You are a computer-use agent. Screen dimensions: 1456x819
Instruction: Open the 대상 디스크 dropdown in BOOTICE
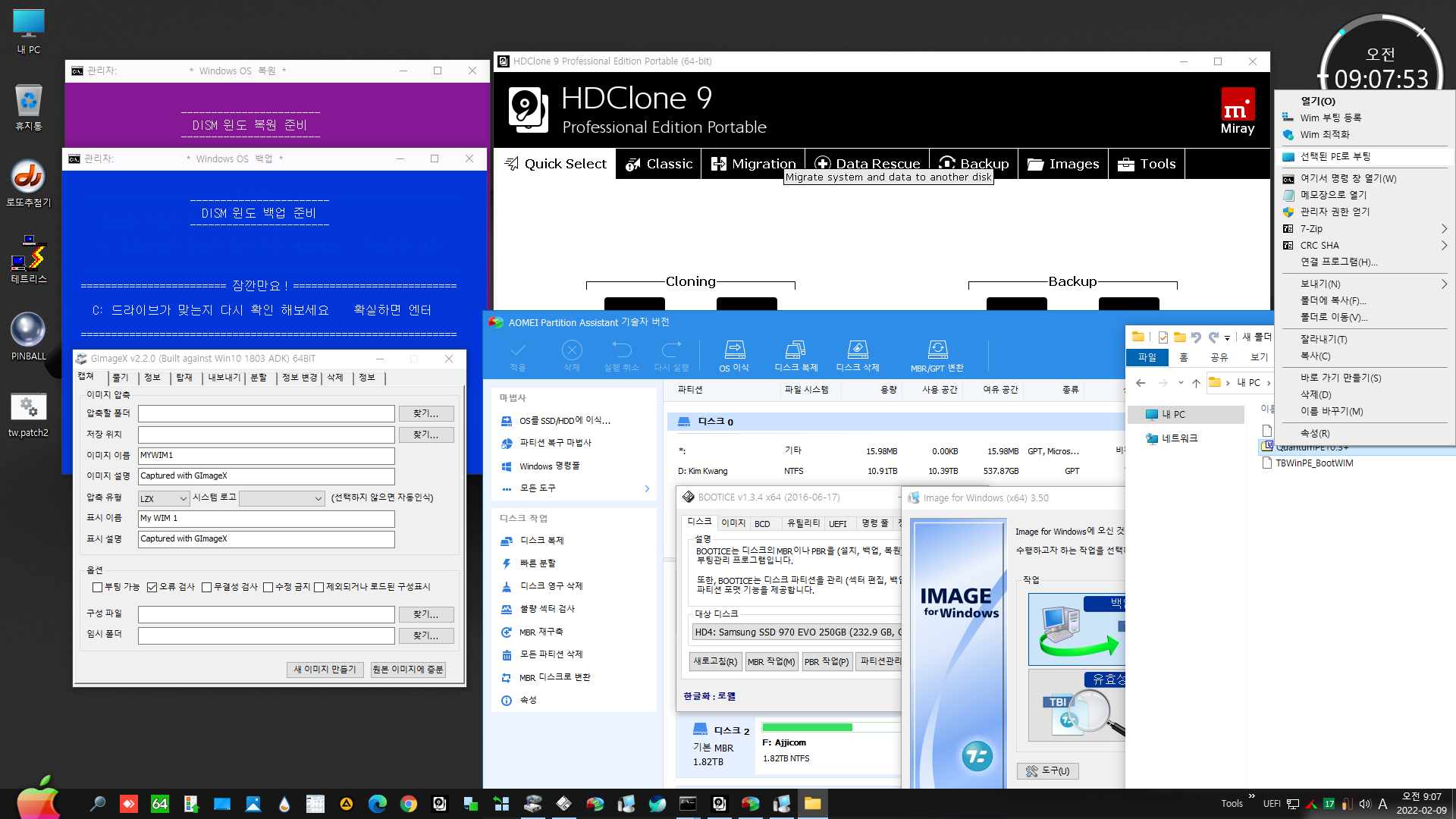tap(796, 632)
